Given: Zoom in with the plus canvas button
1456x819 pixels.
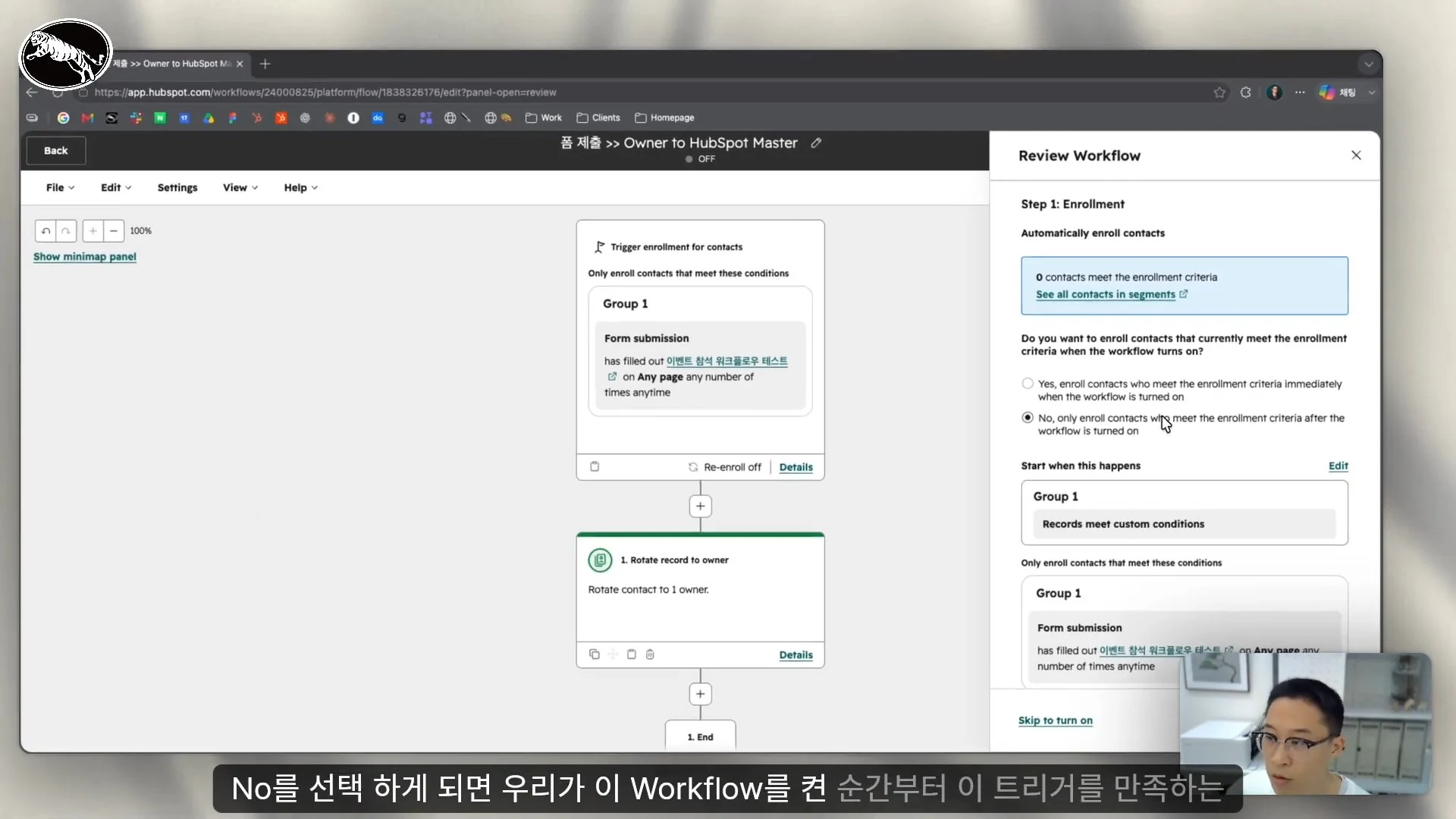Looking at the screenshot, I should 93,231.
